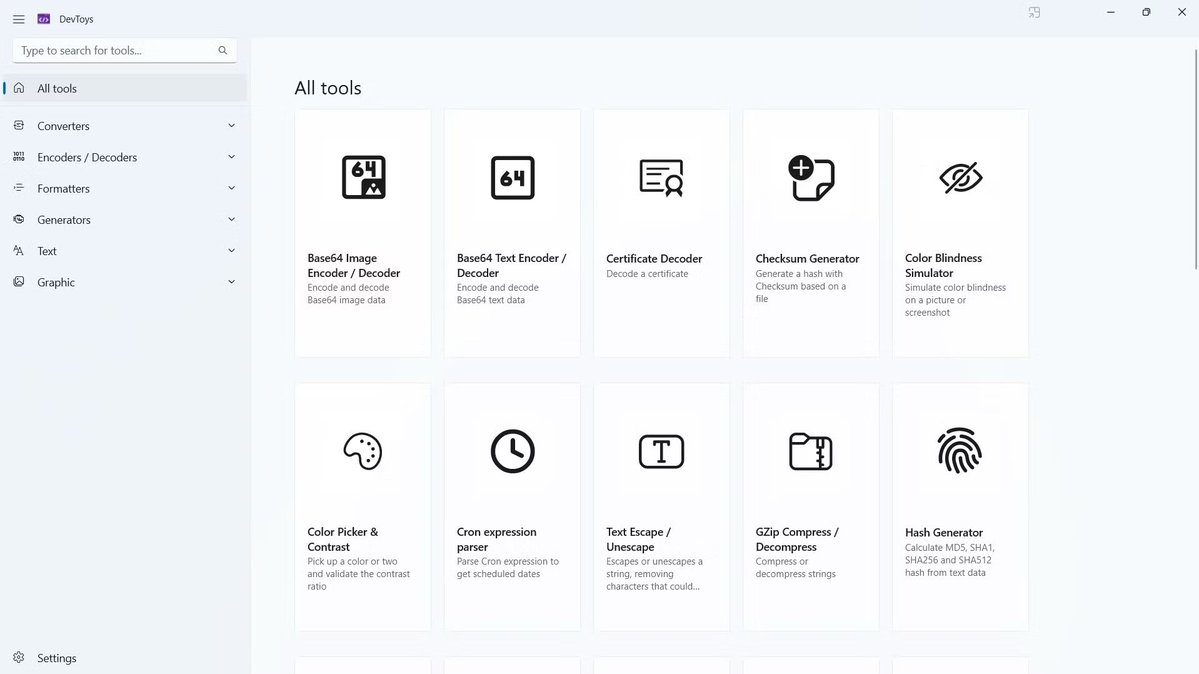
Task: Expand the Encoders / Decoders chevron
Action: (231, 157)
